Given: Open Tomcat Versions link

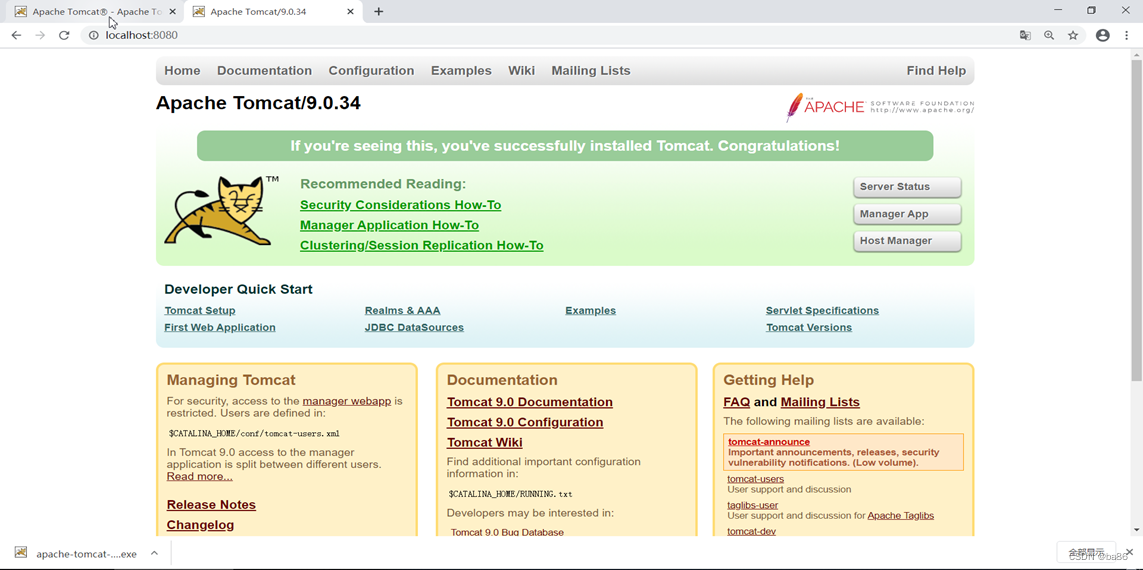Looking at the screenshot, I should tap(808, 327).
